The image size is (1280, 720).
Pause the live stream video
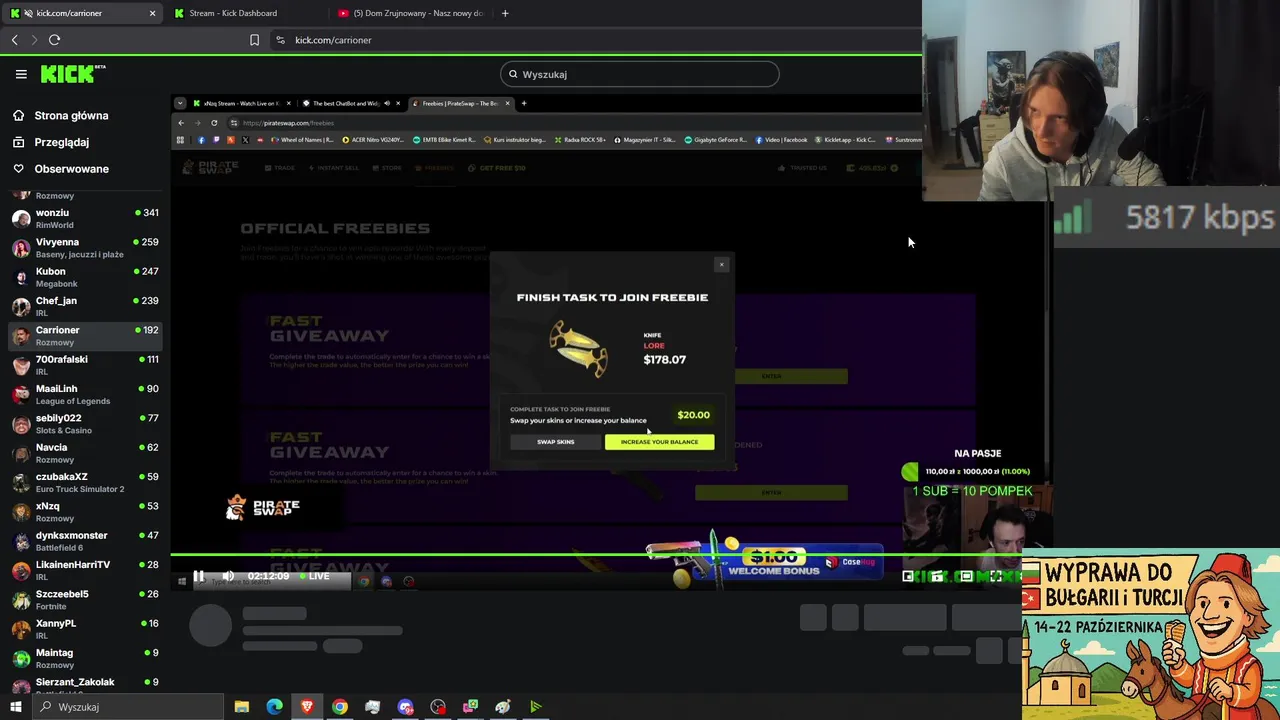pyautogui.click(x=198, y=576)
